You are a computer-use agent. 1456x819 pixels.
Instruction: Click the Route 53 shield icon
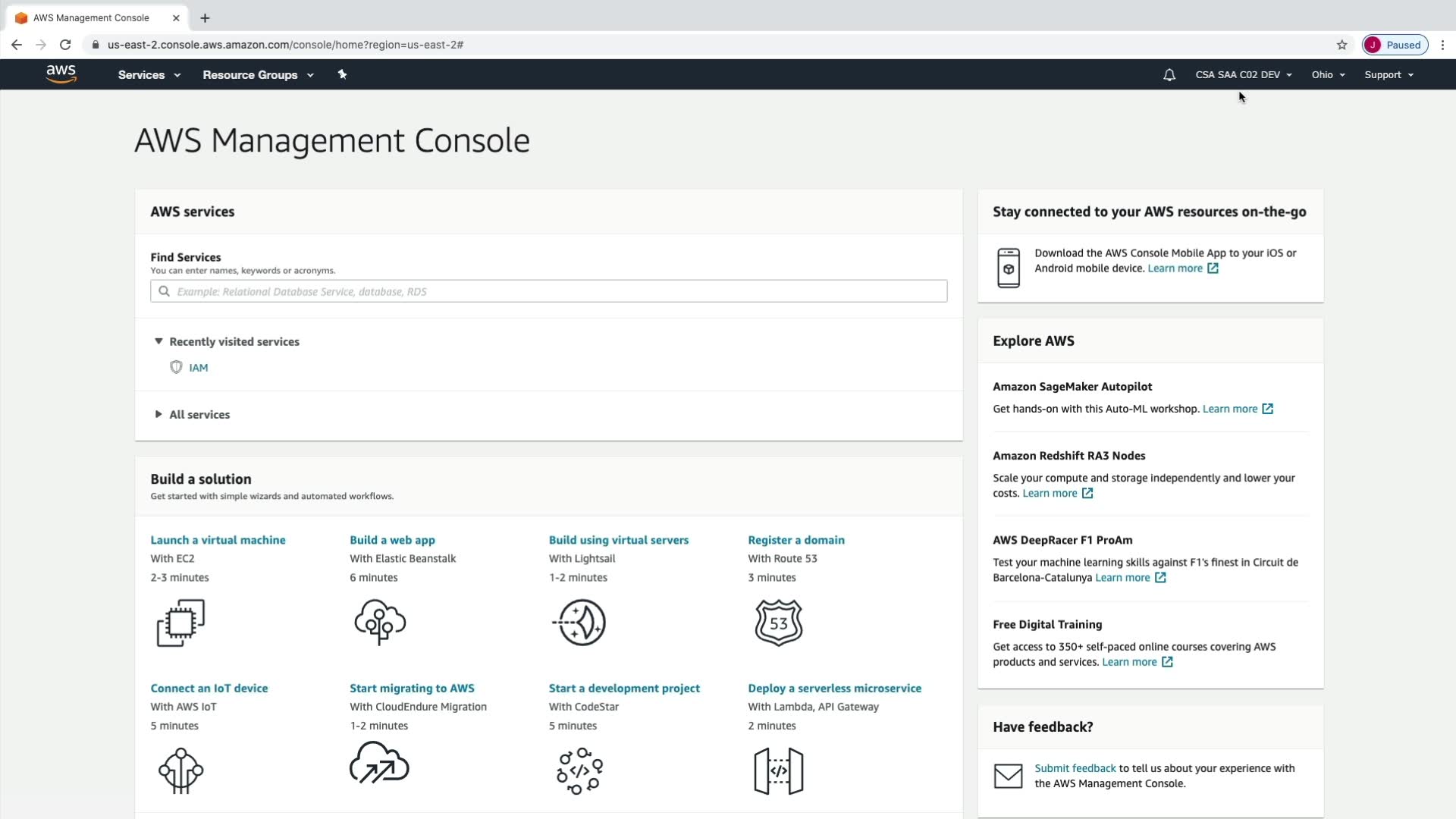point(779,623)
